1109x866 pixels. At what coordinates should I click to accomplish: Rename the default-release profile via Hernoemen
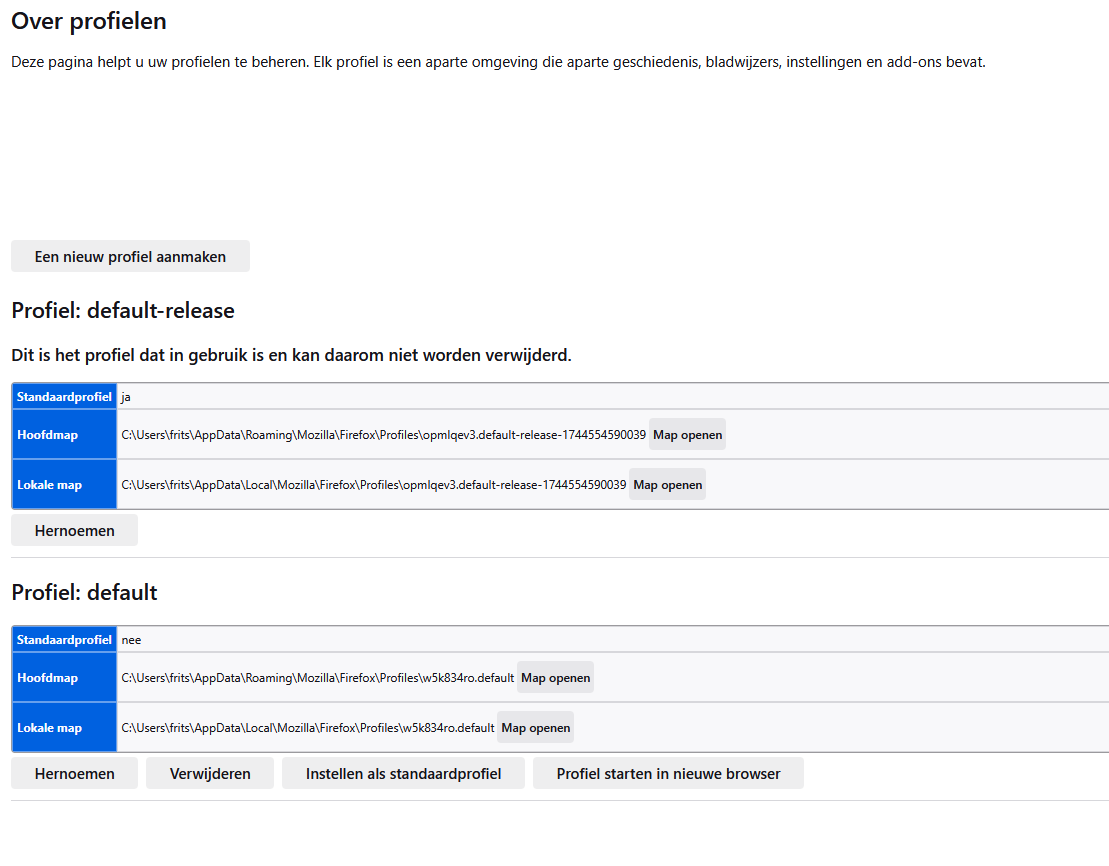(x=74, y=531)
